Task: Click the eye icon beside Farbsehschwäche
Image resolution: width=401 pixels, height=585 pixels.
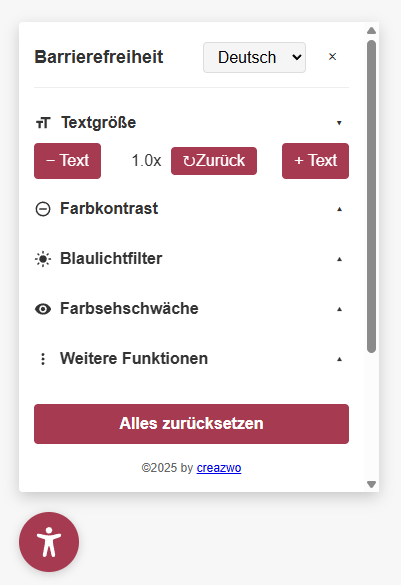Action: tap(43, 309)
